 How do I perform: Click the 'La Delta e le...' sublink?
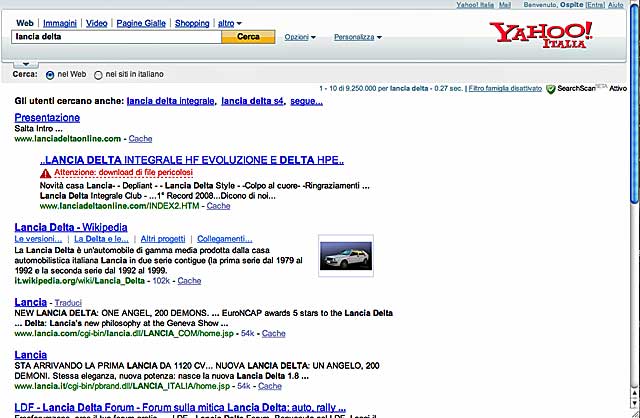pyautogui.click(x=101, y=239)
